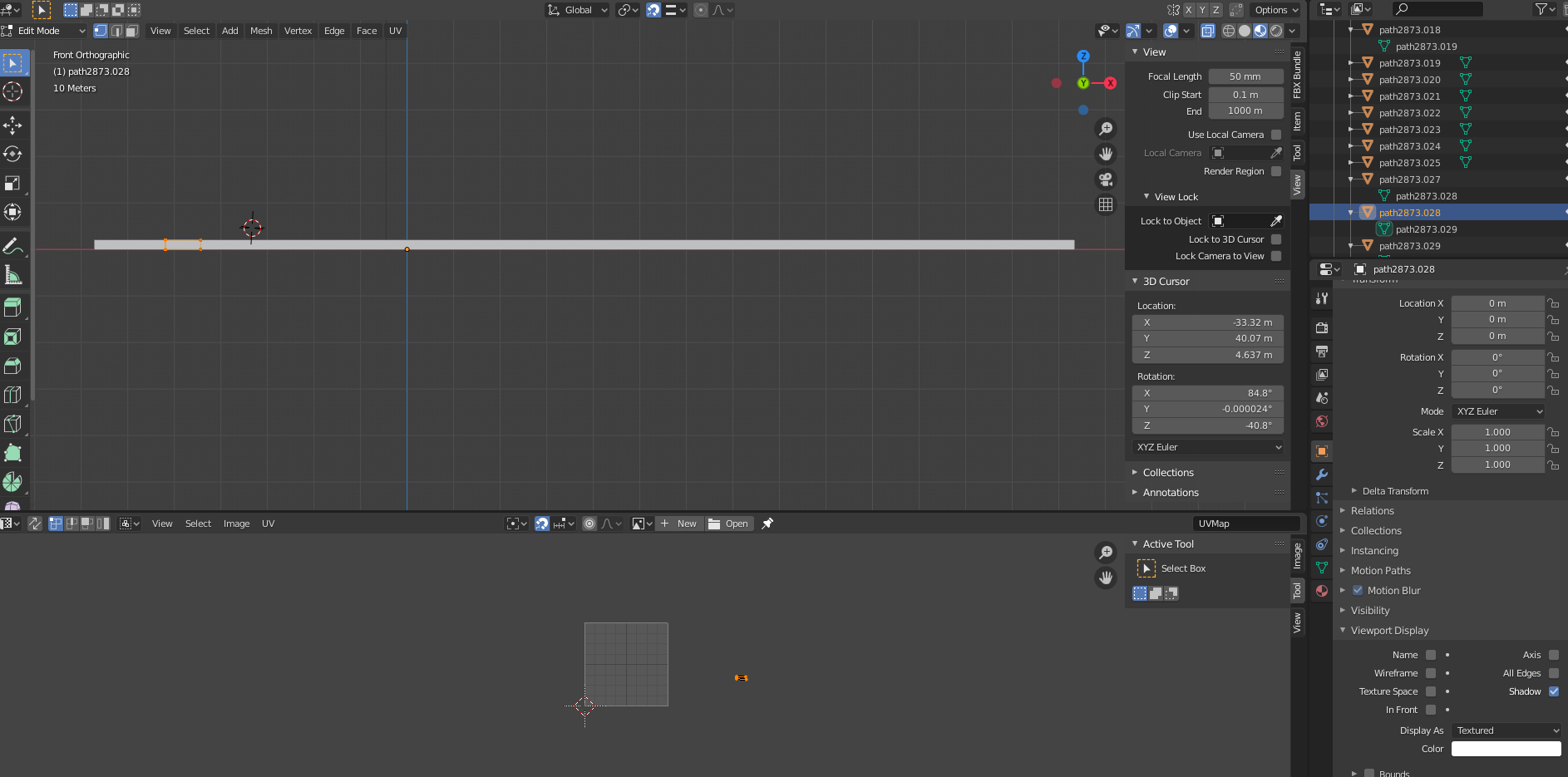Disable the Motion Blur checkbox
The width and height of the screenshot is (1568, 777).
1358,591
